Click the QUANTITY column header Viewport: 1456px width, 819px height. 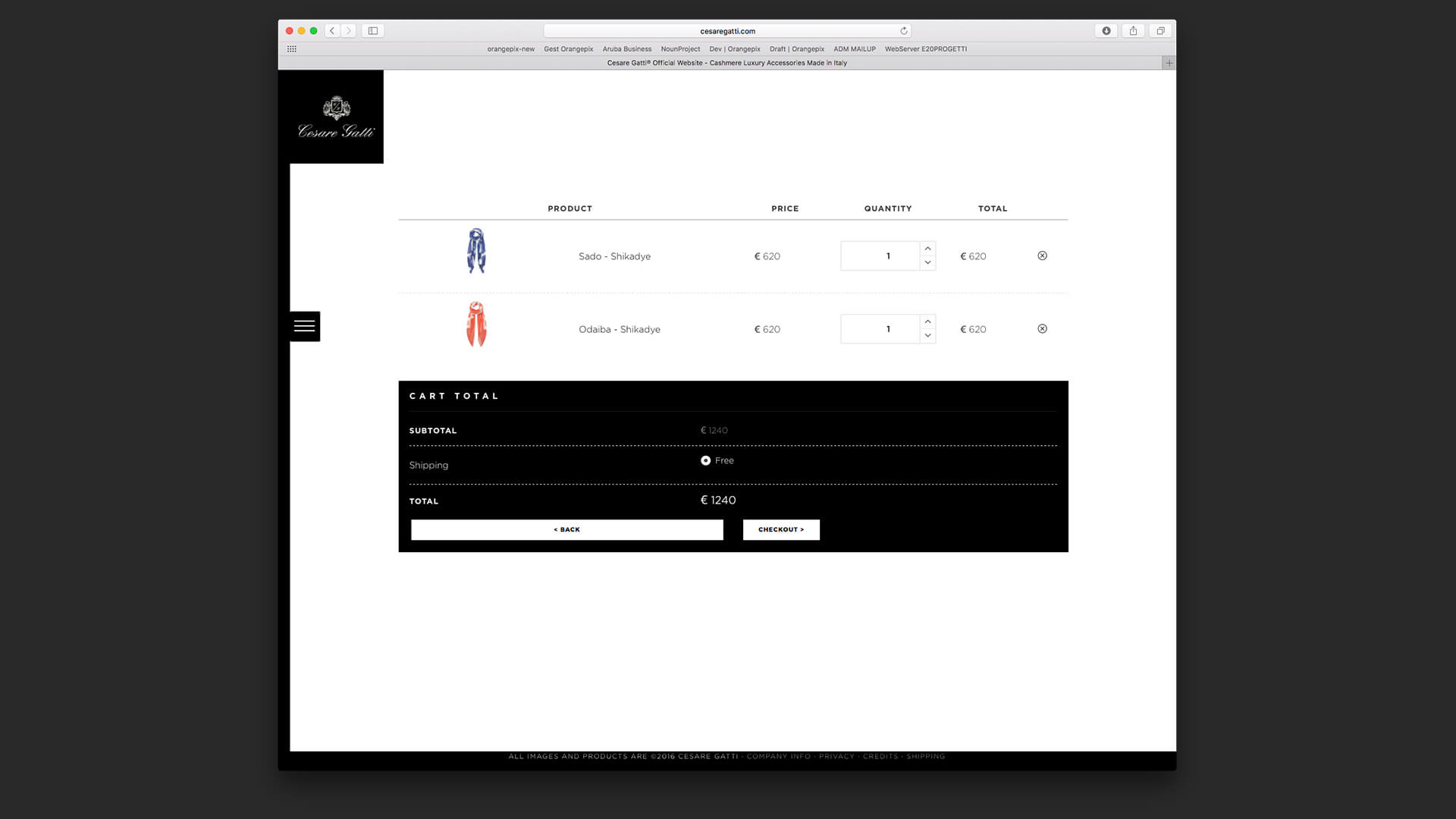pyautogui.click(x=888, y=209)
